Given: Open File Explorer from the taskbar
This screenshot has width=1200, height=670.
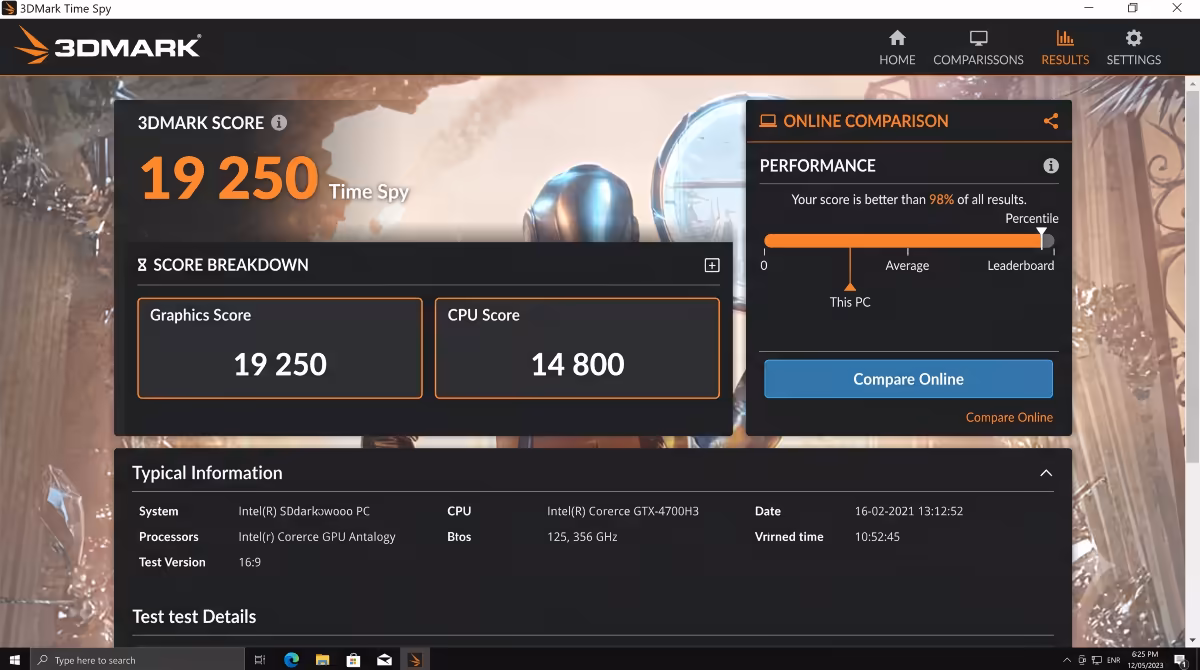Looking at the screenshot, I should pos(322,659).
